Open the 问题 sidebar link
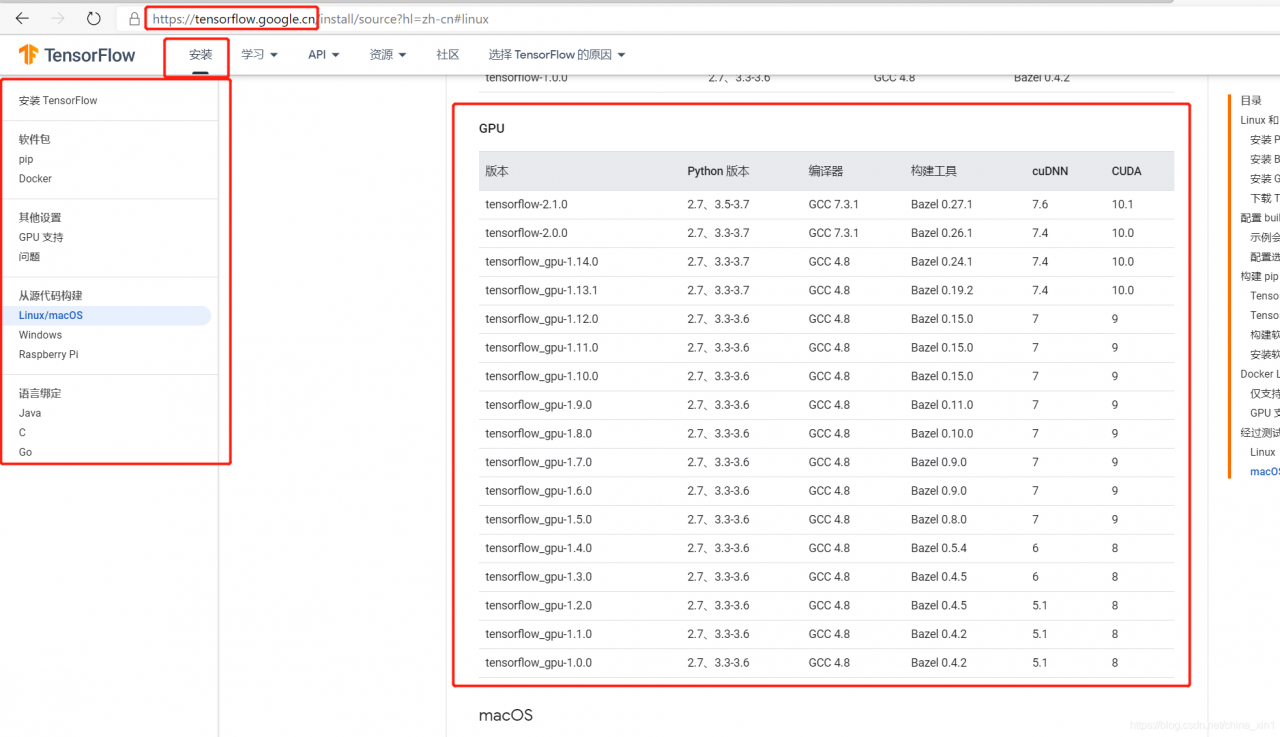The width and height of the screenshot is (1280, 737). (x=29, y=257)
